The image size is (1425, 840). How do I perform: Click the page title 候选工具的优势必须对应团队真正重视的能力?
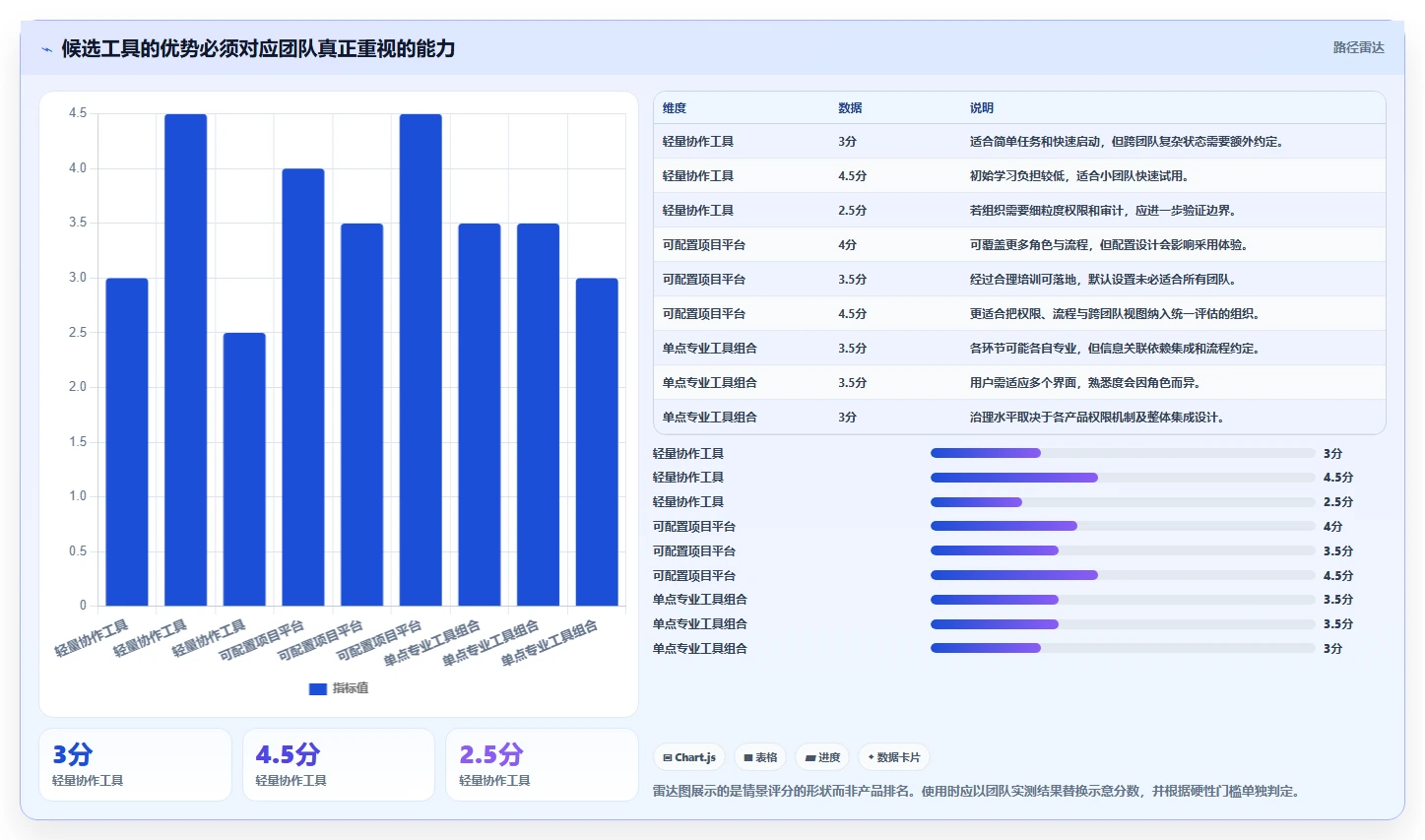258,48
